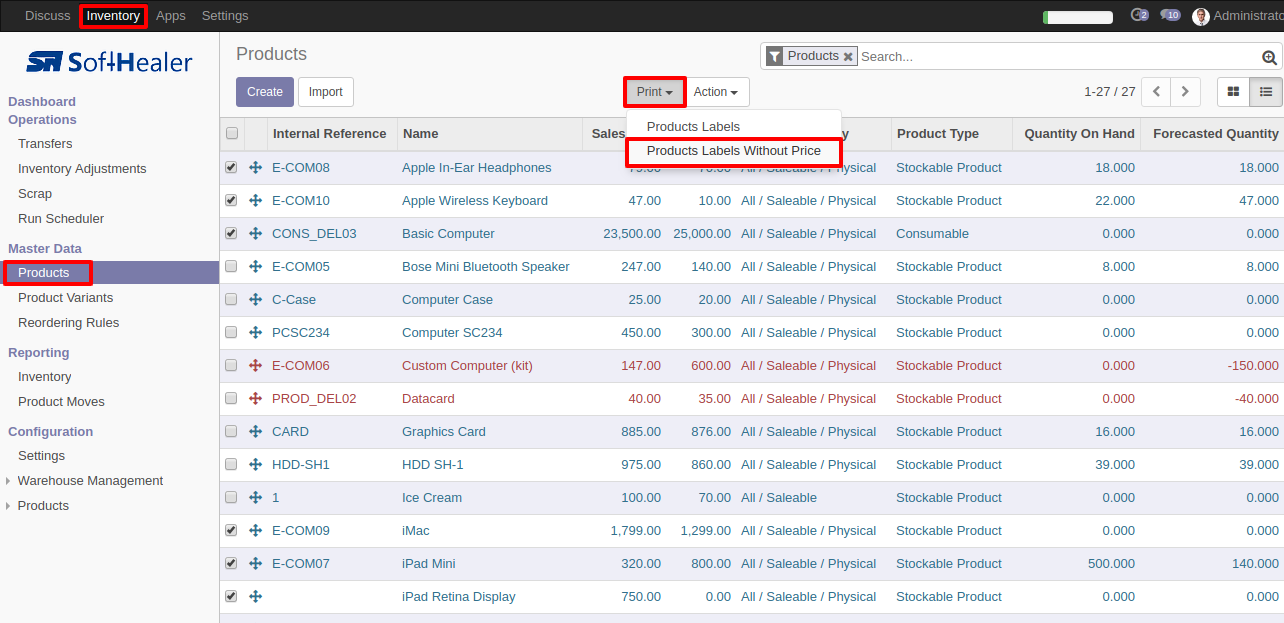This screenshot has height=623, width=1284.
Task: Uncheck the CONS_DEL03 row checkbox
Action: [x=232, y=234]
